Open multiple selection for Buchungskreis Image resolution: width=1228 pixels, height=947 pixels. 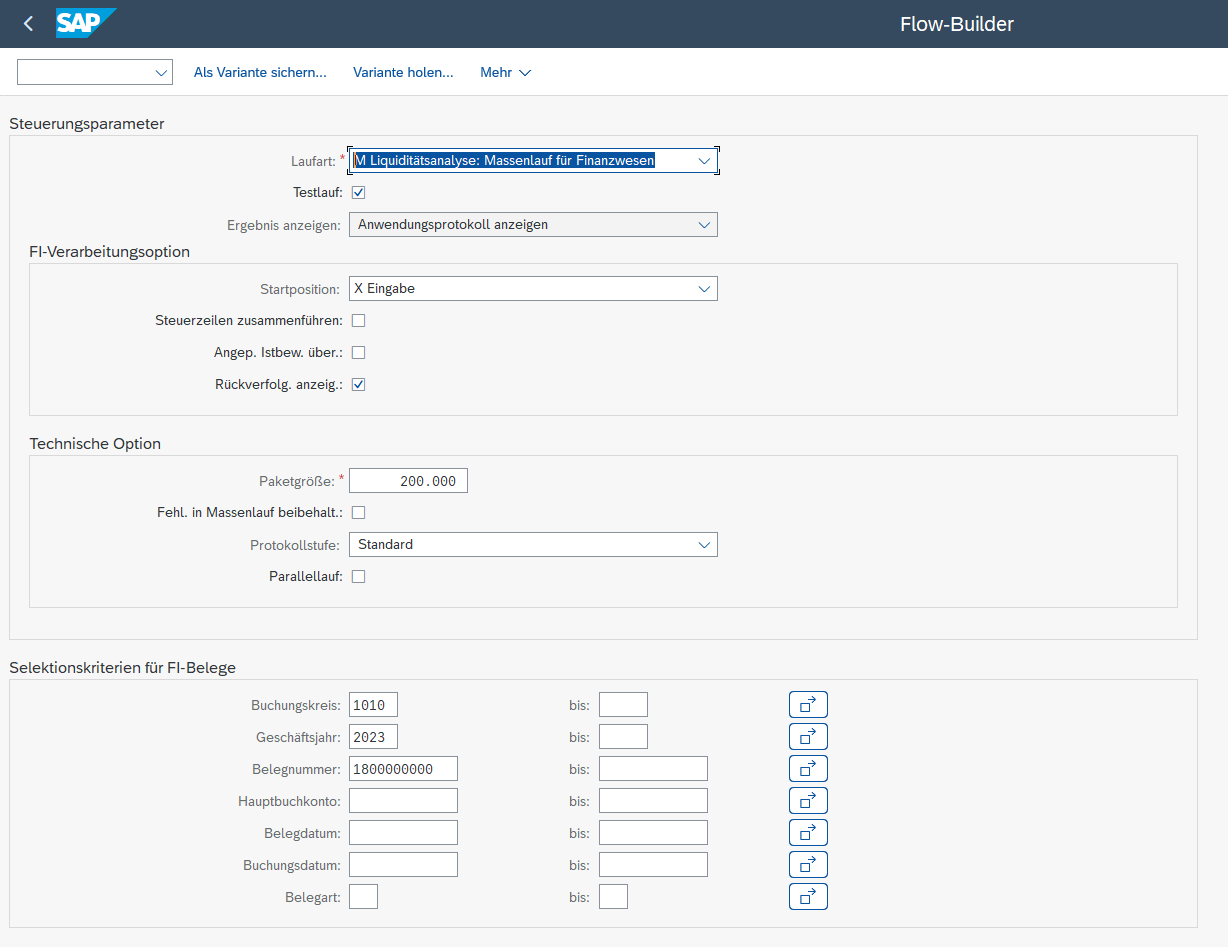pyautogui.click(x=808, y=705)
